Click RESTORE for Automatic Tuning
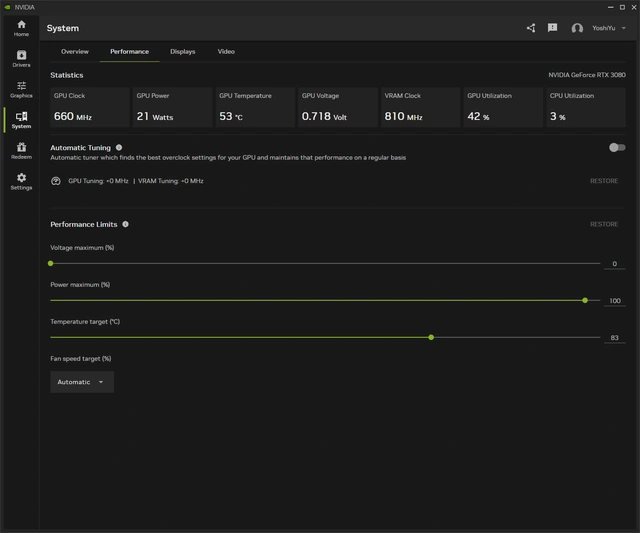 [x=604, y=181]
